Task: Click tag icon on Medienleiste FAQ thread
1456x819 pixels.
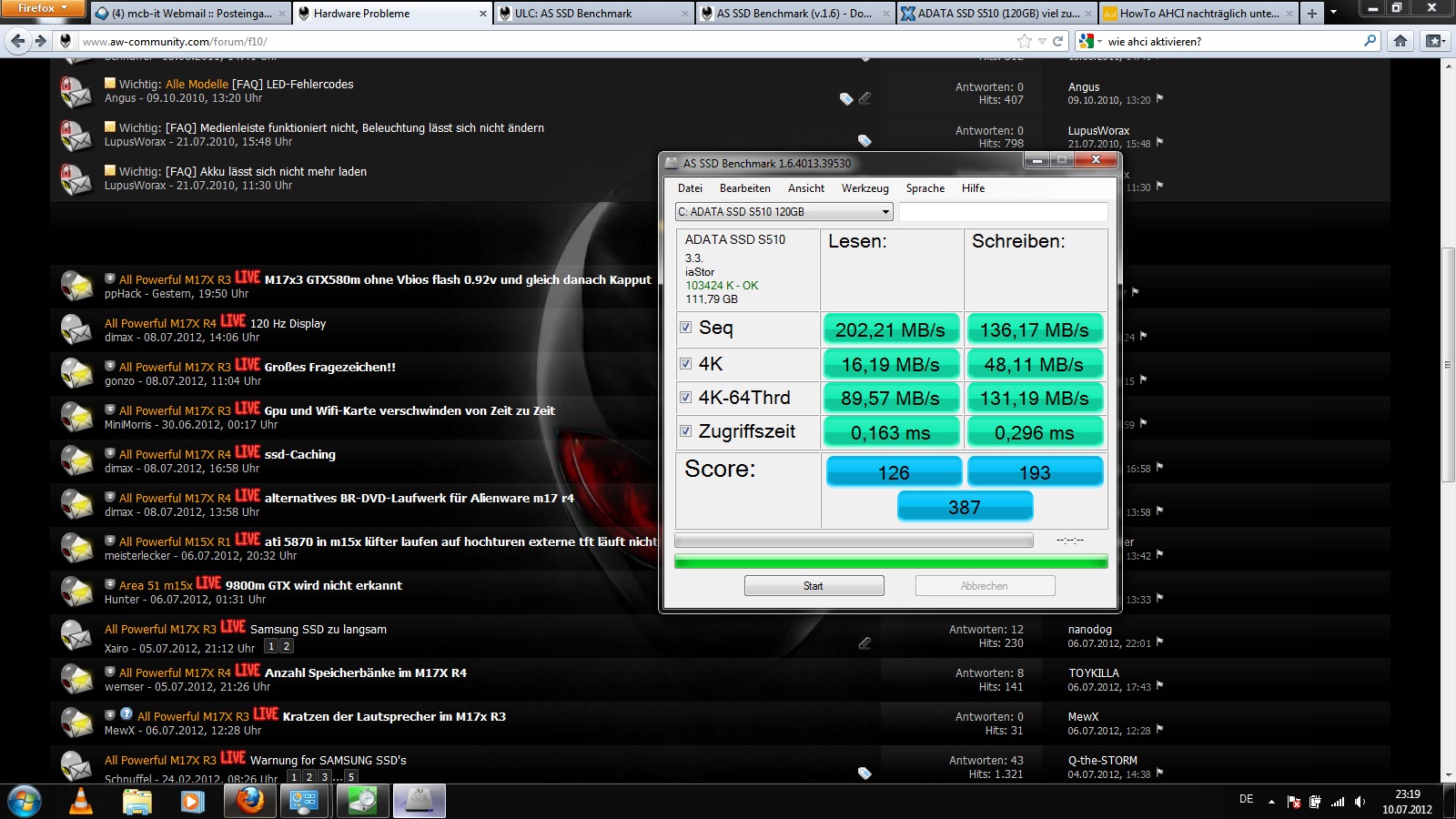Action: click(x=864, y=141)
